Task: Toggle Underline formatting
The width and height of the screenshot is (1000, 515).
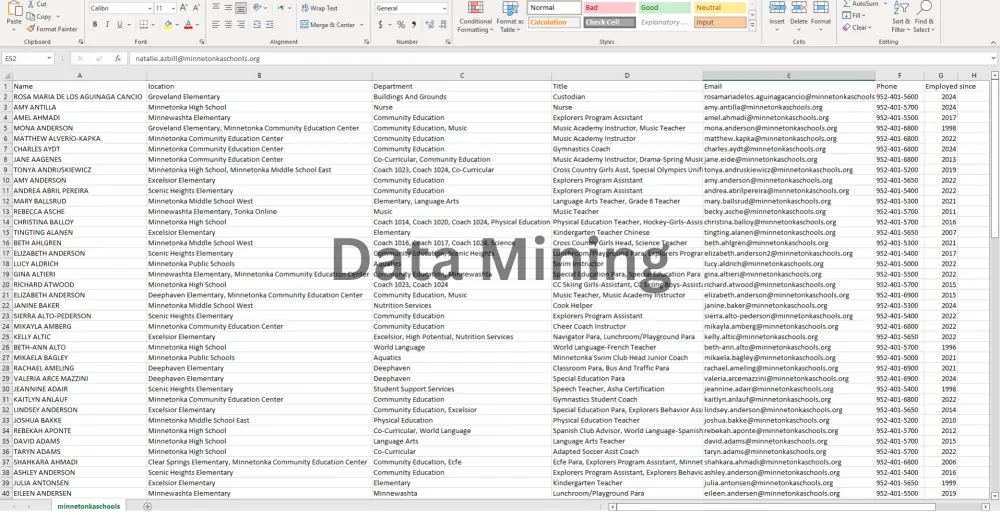Action: click(119, 25)
